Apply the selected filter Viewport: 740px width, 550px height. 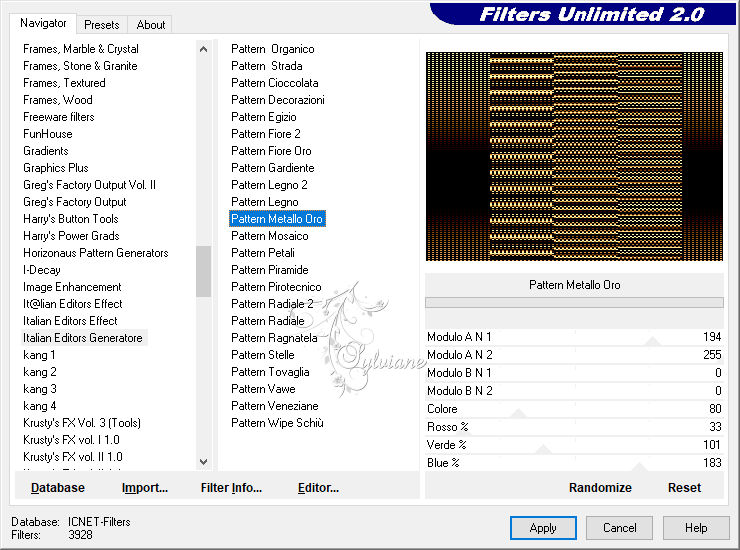(543, 528)
